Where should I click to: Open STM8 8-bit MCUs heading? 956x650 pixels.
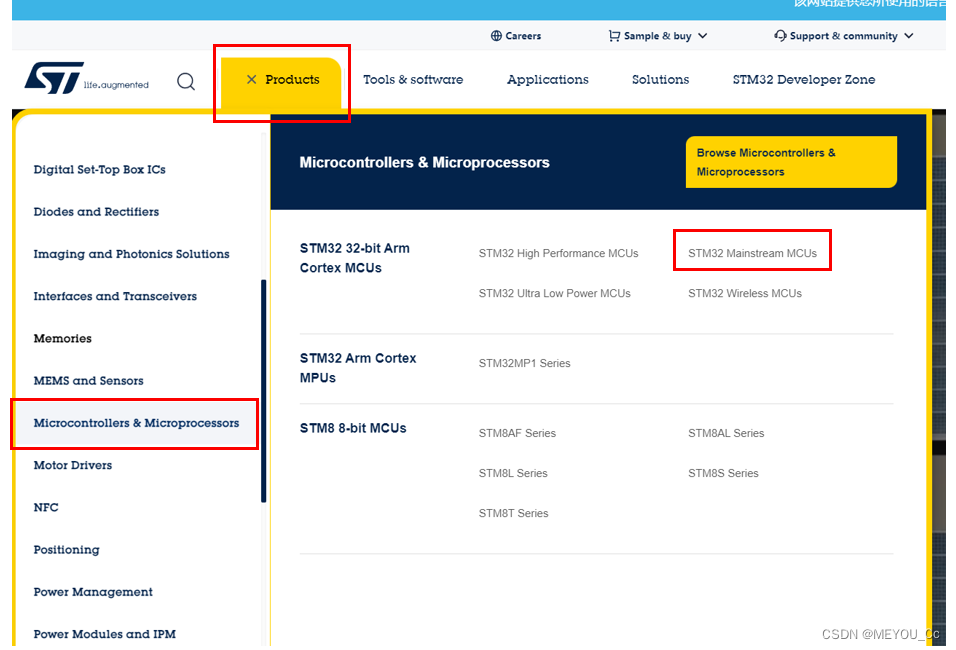[352, 428]
